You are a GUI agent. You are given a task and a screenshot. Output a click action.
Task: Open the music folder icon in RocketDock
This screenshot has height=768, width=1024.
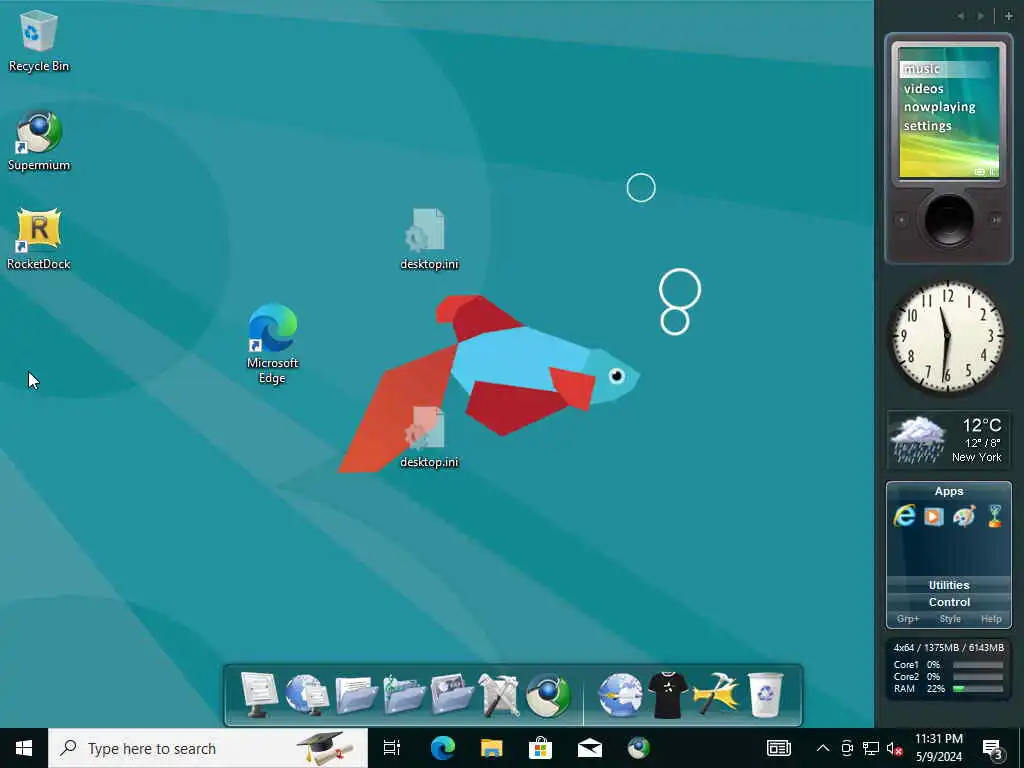click(x=404, y=695)
